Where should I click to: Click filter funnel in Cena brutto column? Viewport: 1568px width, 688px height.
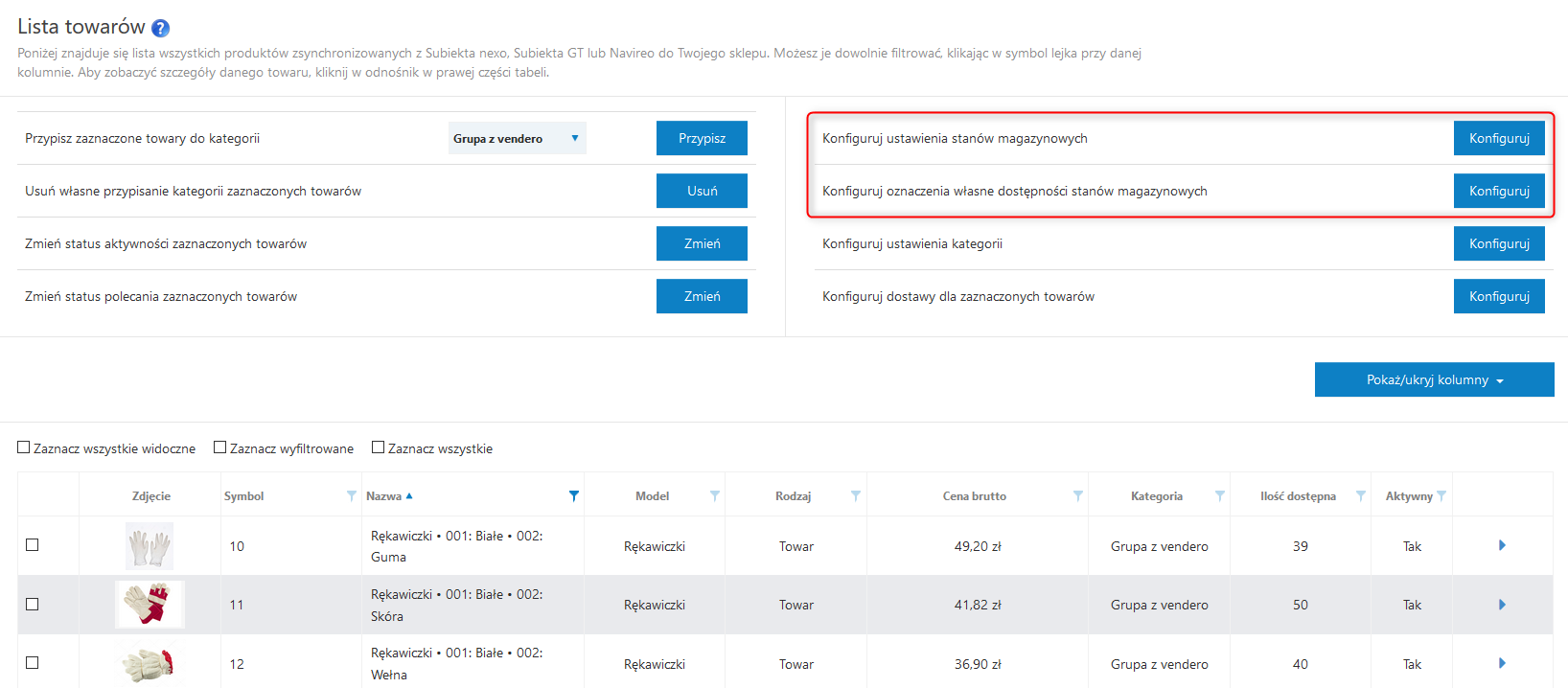pyautogui.click(x=1077, y=496)
